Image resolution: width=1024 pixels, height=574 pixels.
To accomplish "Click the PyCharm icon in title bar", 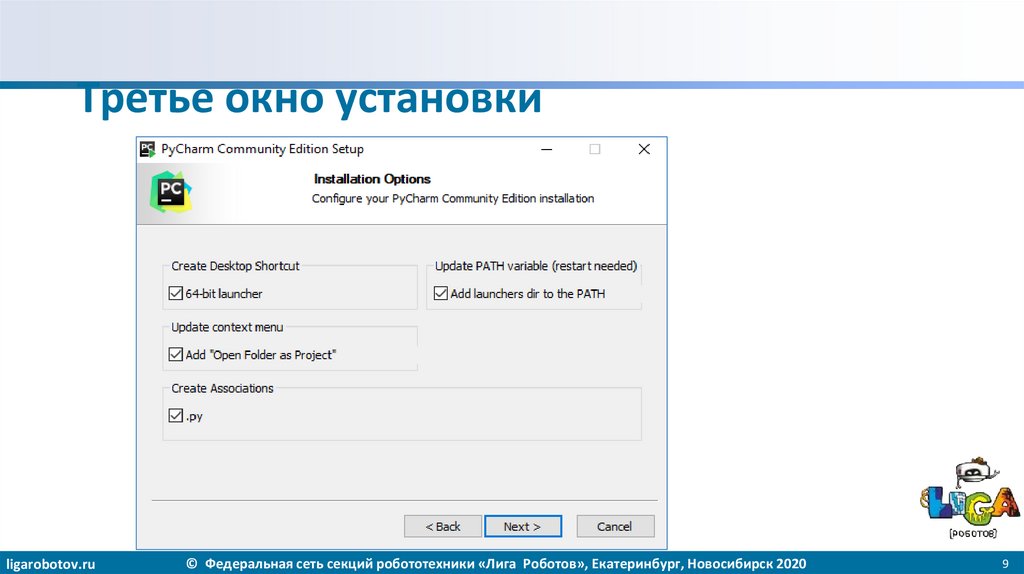I will pyautogui.click(x=148, y=149).
